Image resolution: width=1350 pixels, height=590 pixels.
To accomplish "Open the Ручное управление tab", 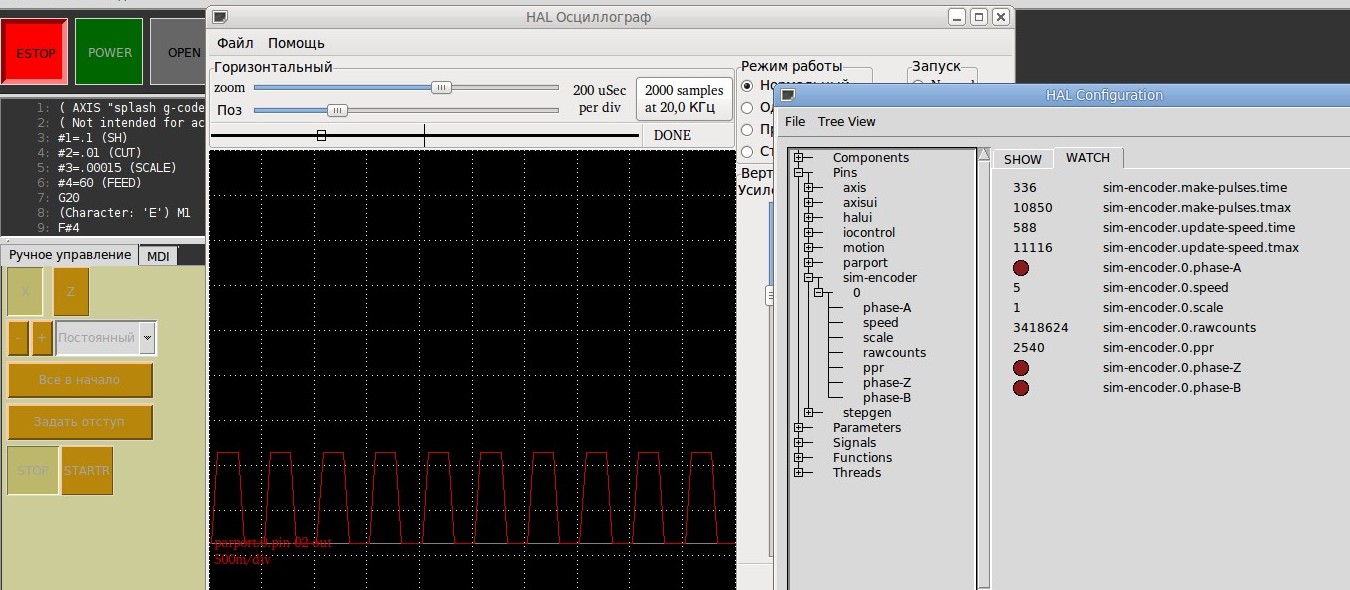I will [70, 255].
